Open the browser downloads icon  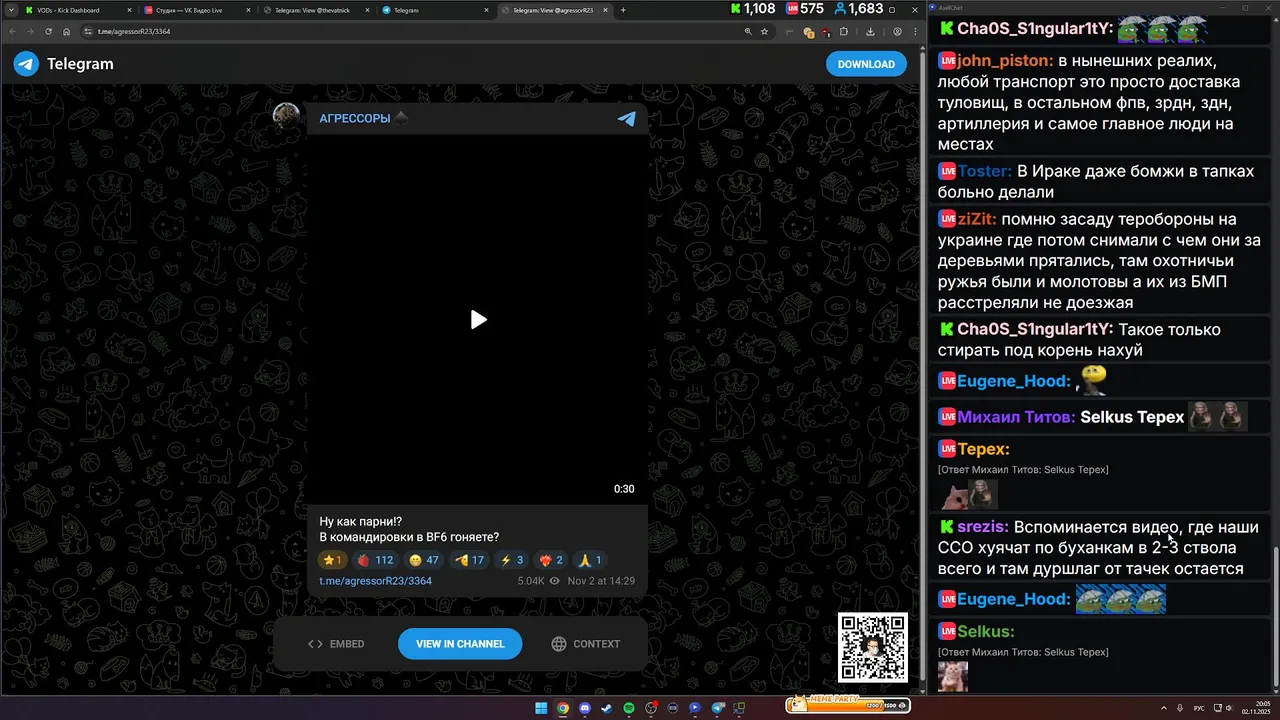(870, 31)
